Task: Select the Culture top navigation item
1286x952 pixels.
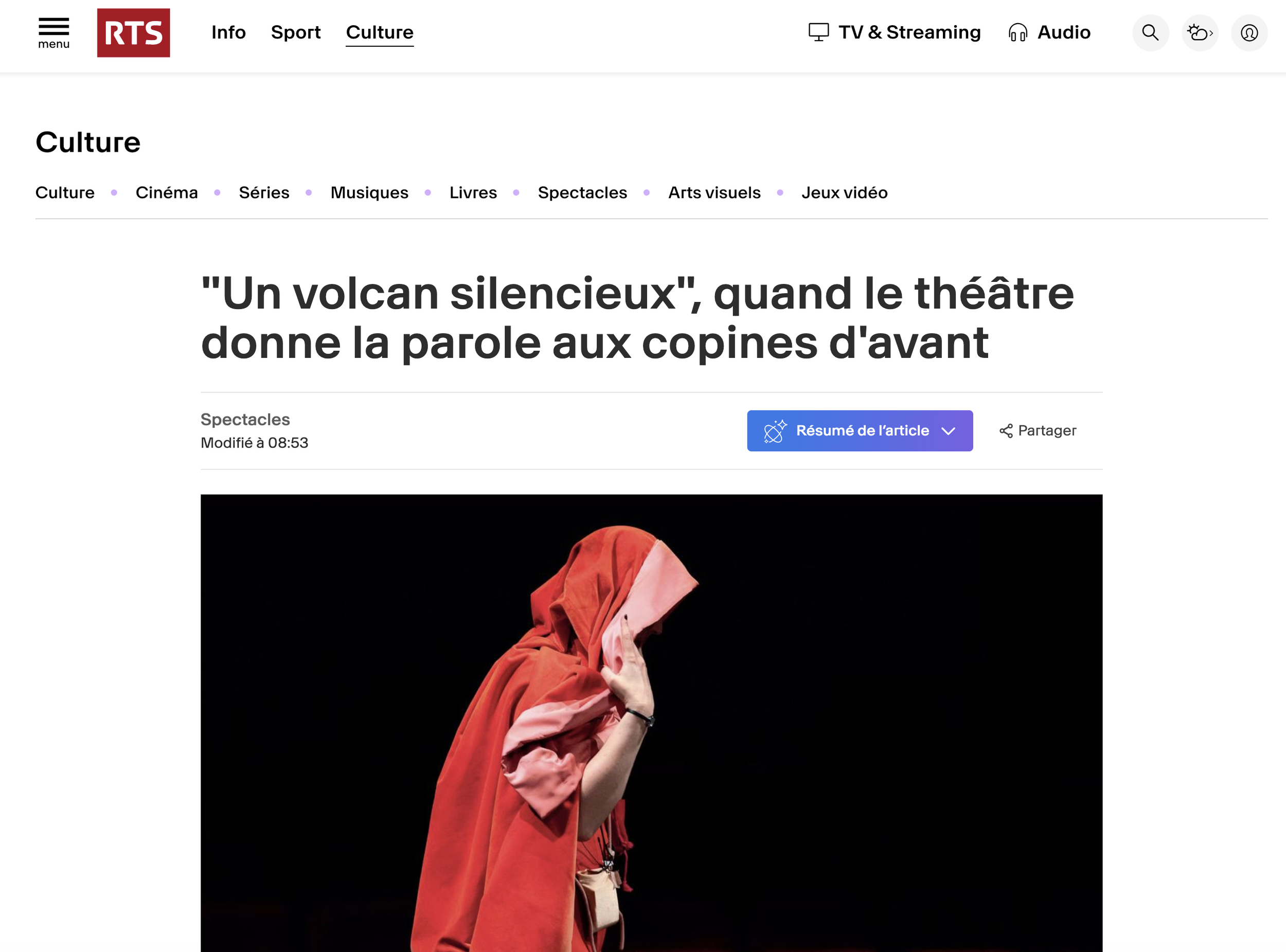Action: (379, 33)
